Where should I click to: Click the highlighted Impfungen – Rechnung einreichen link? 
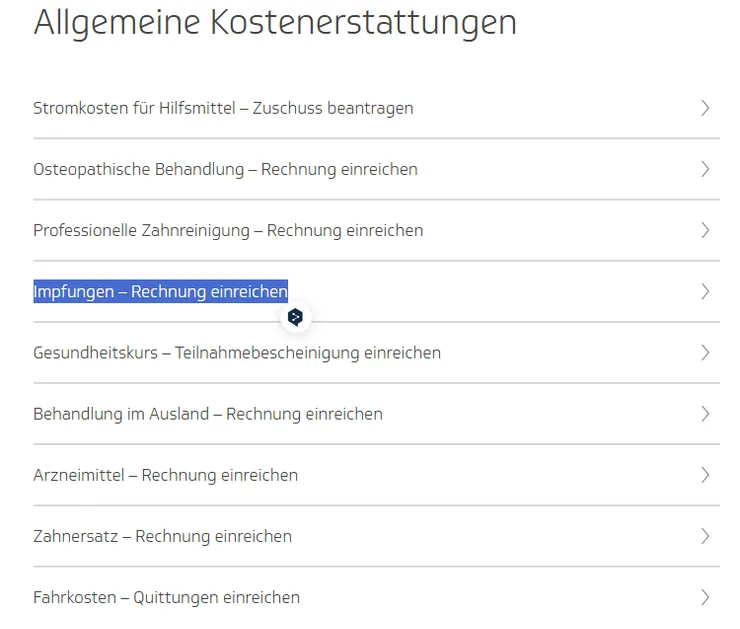160,291
